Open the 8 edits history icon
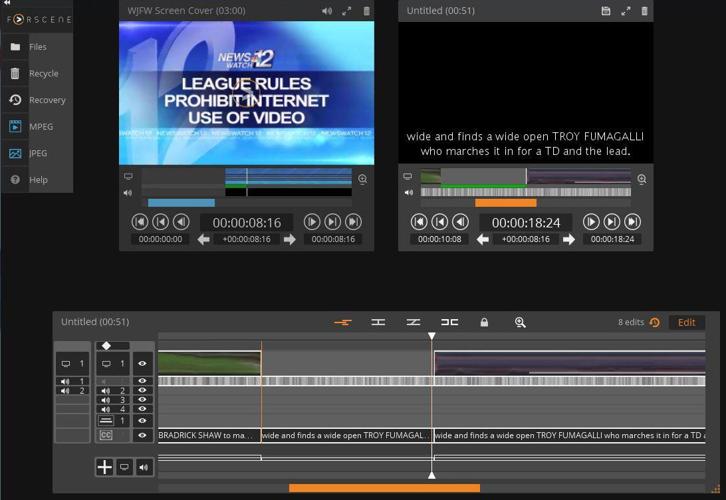 [x=655, y=322]
